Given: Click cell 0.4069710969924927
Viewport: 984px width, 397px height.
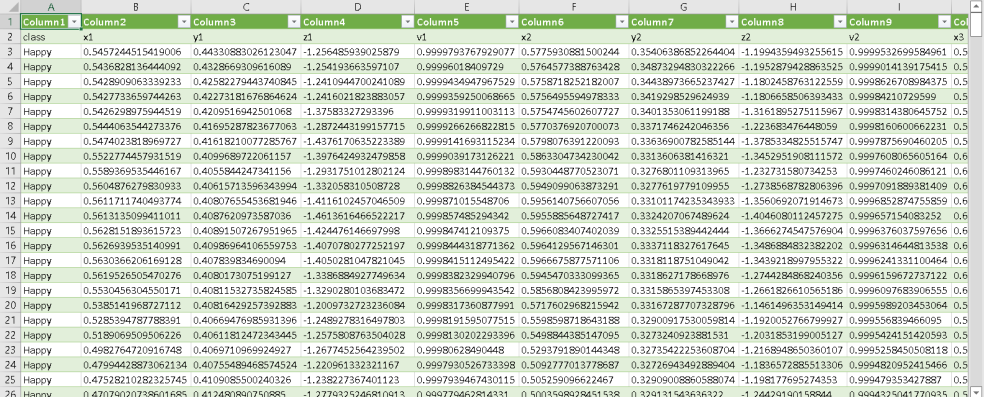Looking at the screenshot, I should tap(246, 349).
